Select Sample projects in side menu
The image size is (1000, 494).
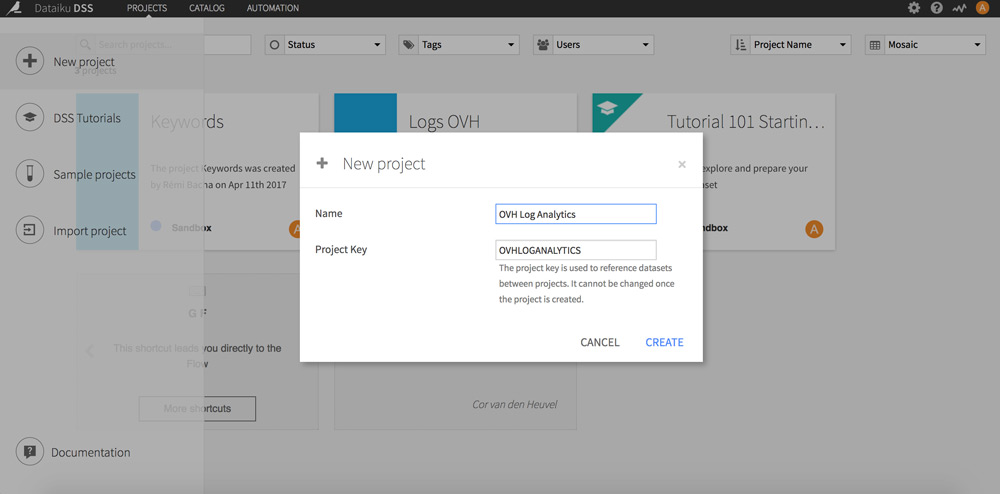coord(94,175)
